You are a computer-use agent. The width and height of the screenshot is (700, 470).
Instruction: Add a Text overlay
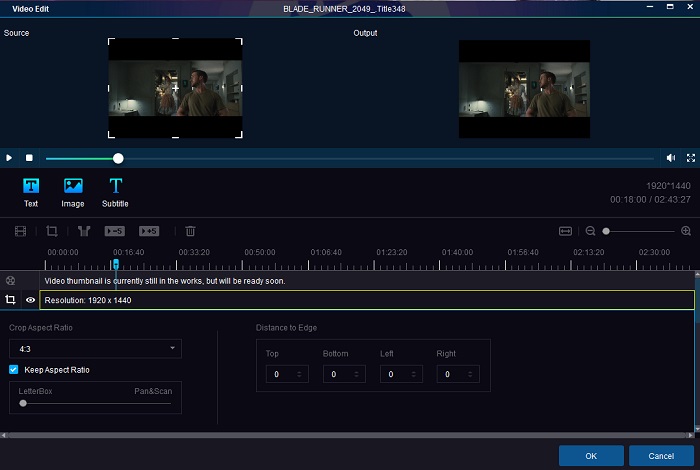[x=31, y=192]
